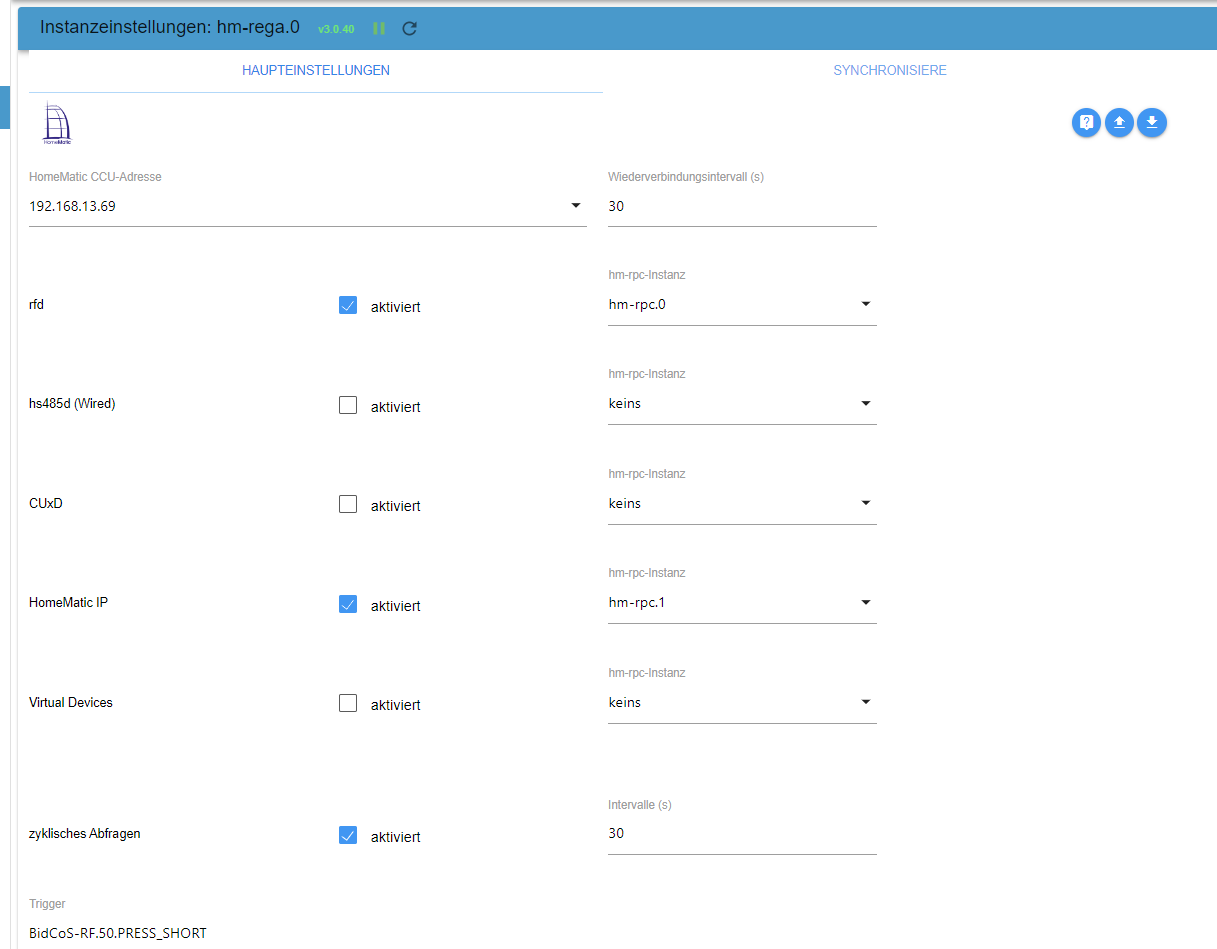Restart the hm-rega.0 instance
Viewport: 1217px width, 949px height.
tap(409, 28)
